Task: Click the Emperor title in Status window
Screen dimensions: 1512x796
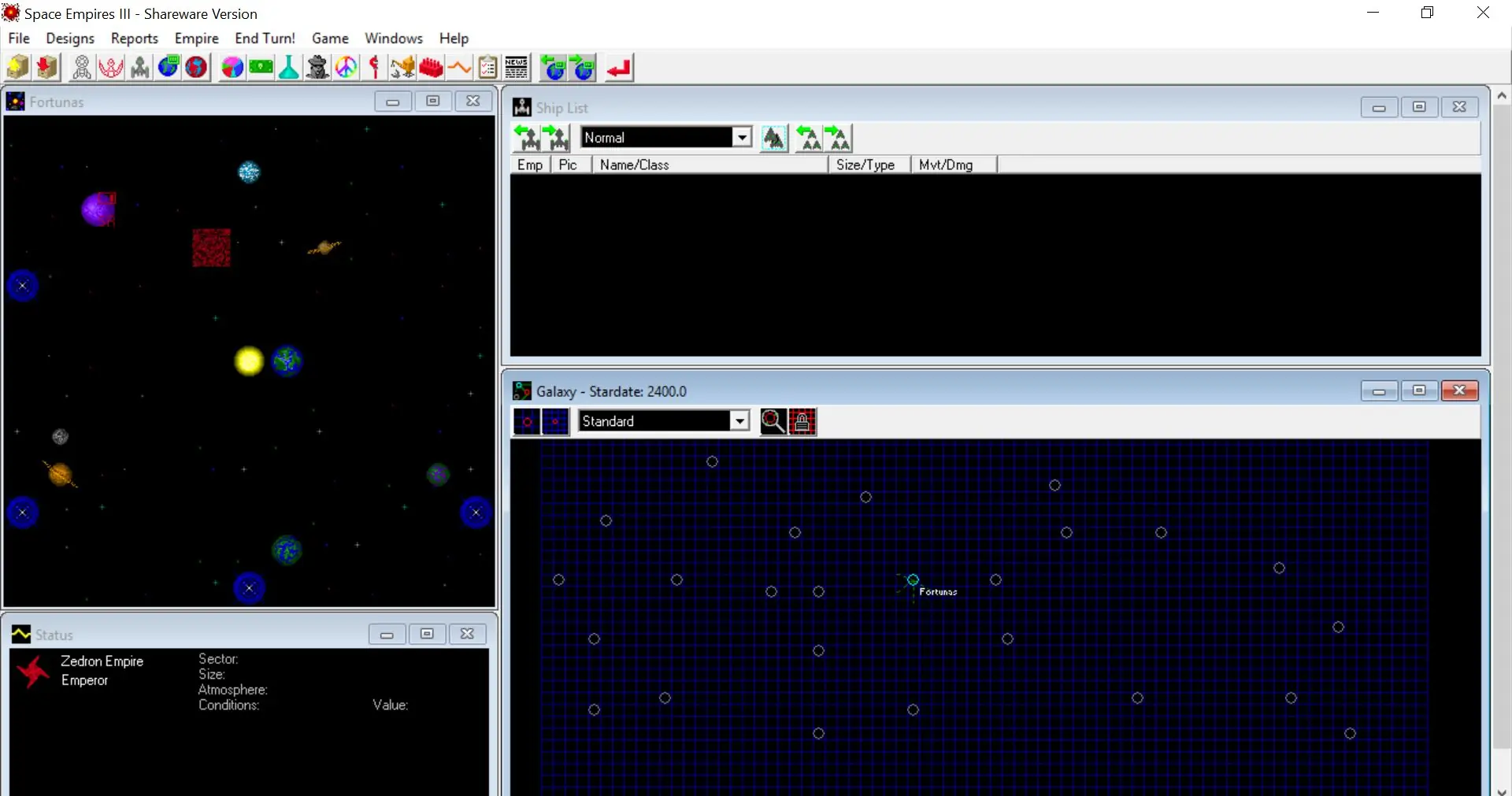Action: point(85,680)
